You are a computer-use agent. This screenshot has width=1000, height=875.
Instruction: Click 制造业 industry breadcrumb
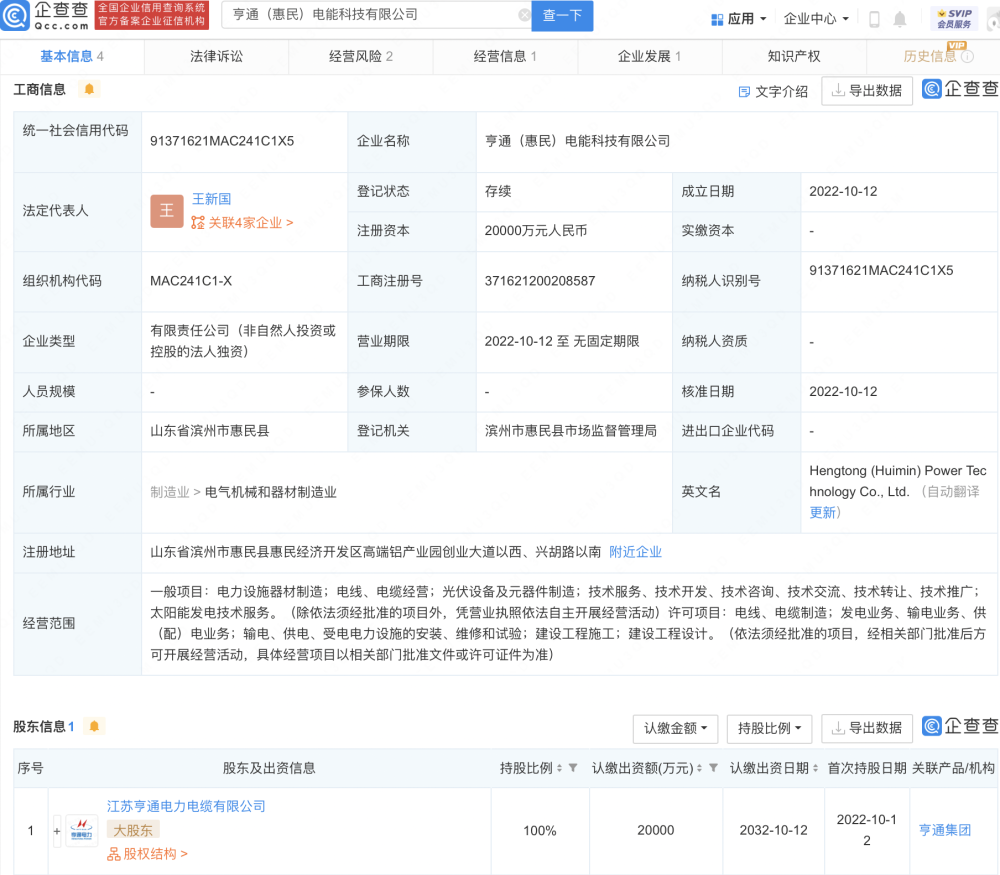point(170,492)
